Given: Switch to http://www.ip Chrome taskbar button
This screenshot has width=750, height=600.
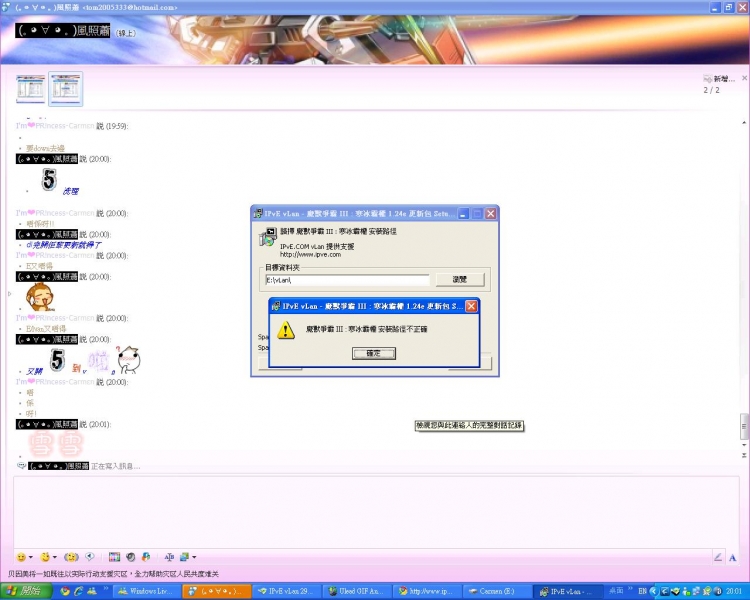Looking at the screenshot, I should [427, 591].
